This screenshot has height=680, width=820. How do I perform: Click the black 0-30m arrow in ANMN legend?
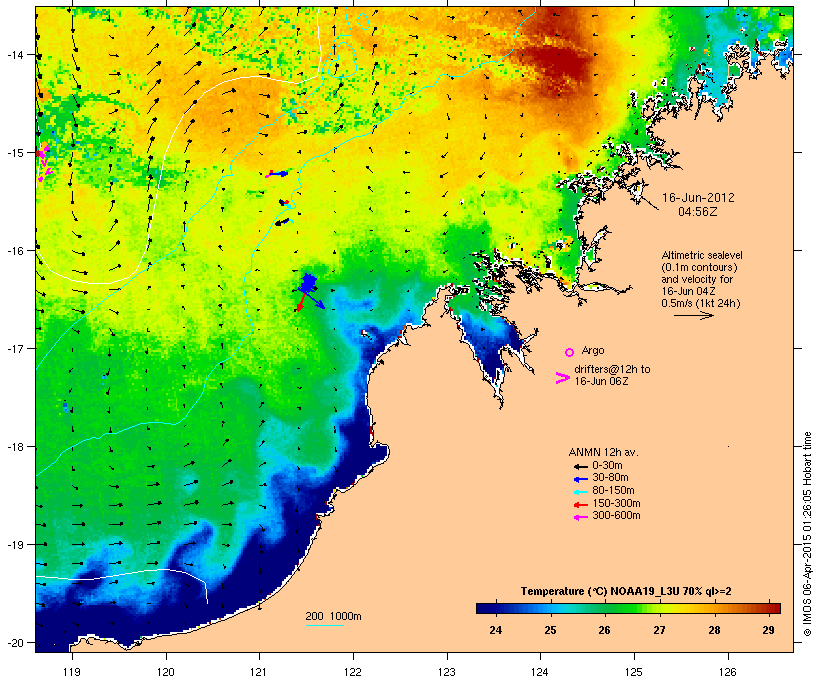click(x=580, y=466)
